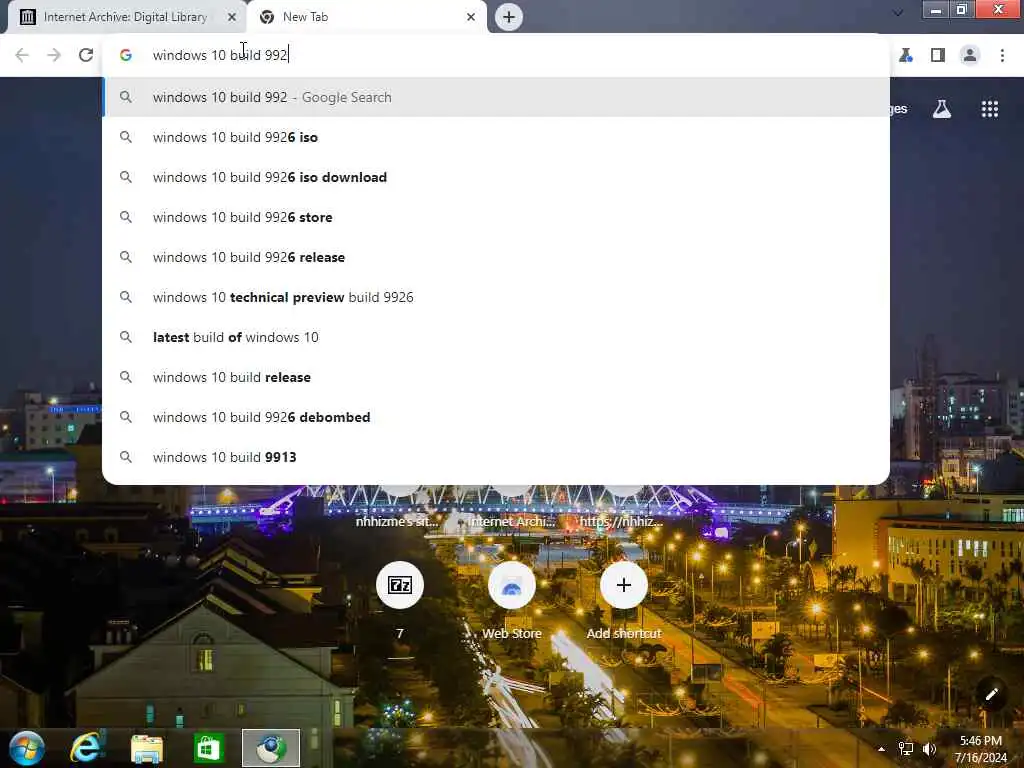Click the customize page pencil icon
The width and height of the screenshot is (1024, 768).
click(x=991, y=694)
